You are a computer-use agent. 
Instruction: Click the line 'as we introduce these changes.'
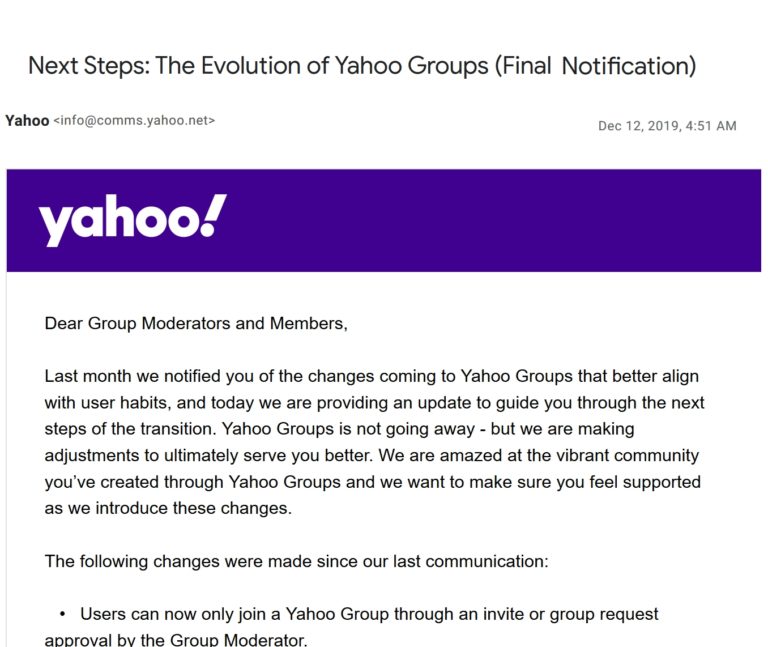168,508
